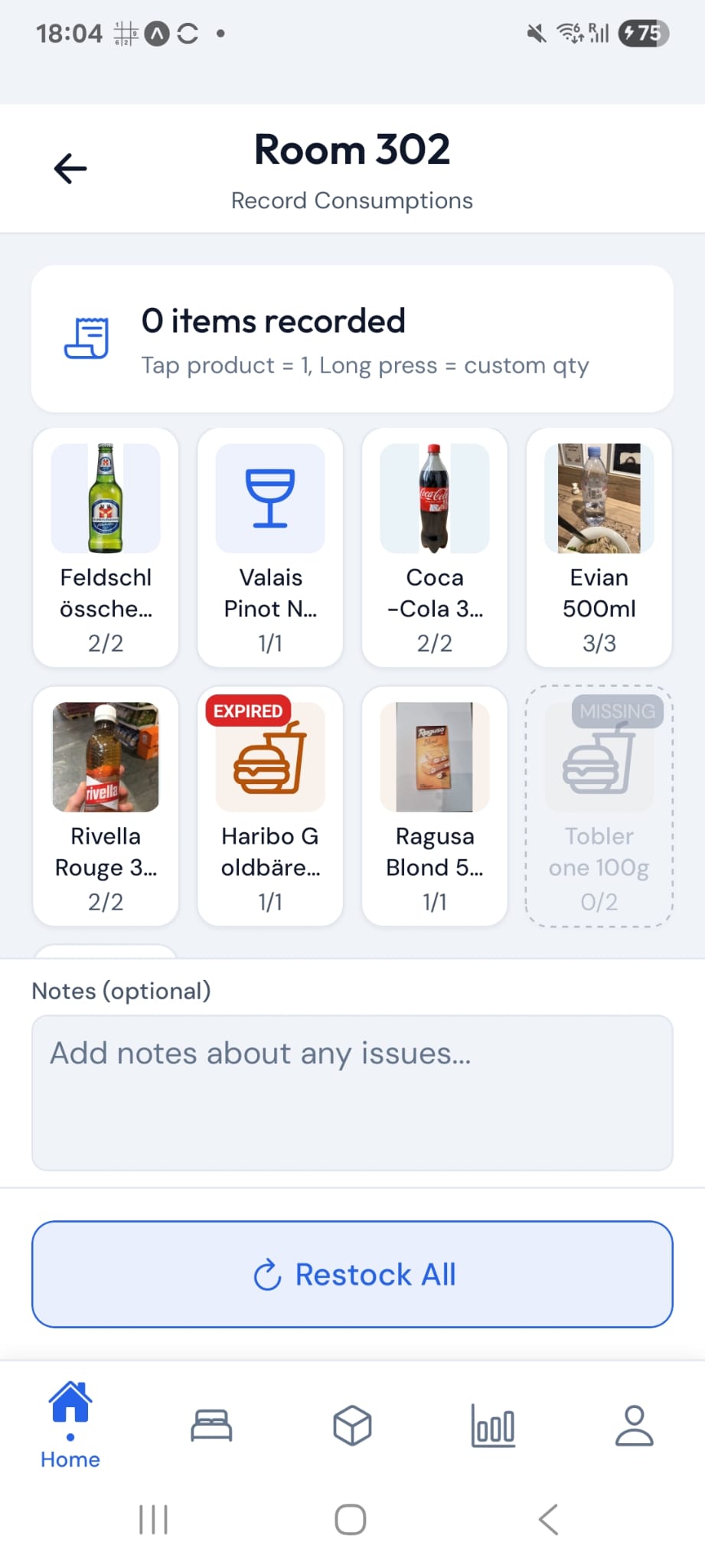
Task: Tap the Ragusa Blond chocolate card
Action: coord(435,805)
